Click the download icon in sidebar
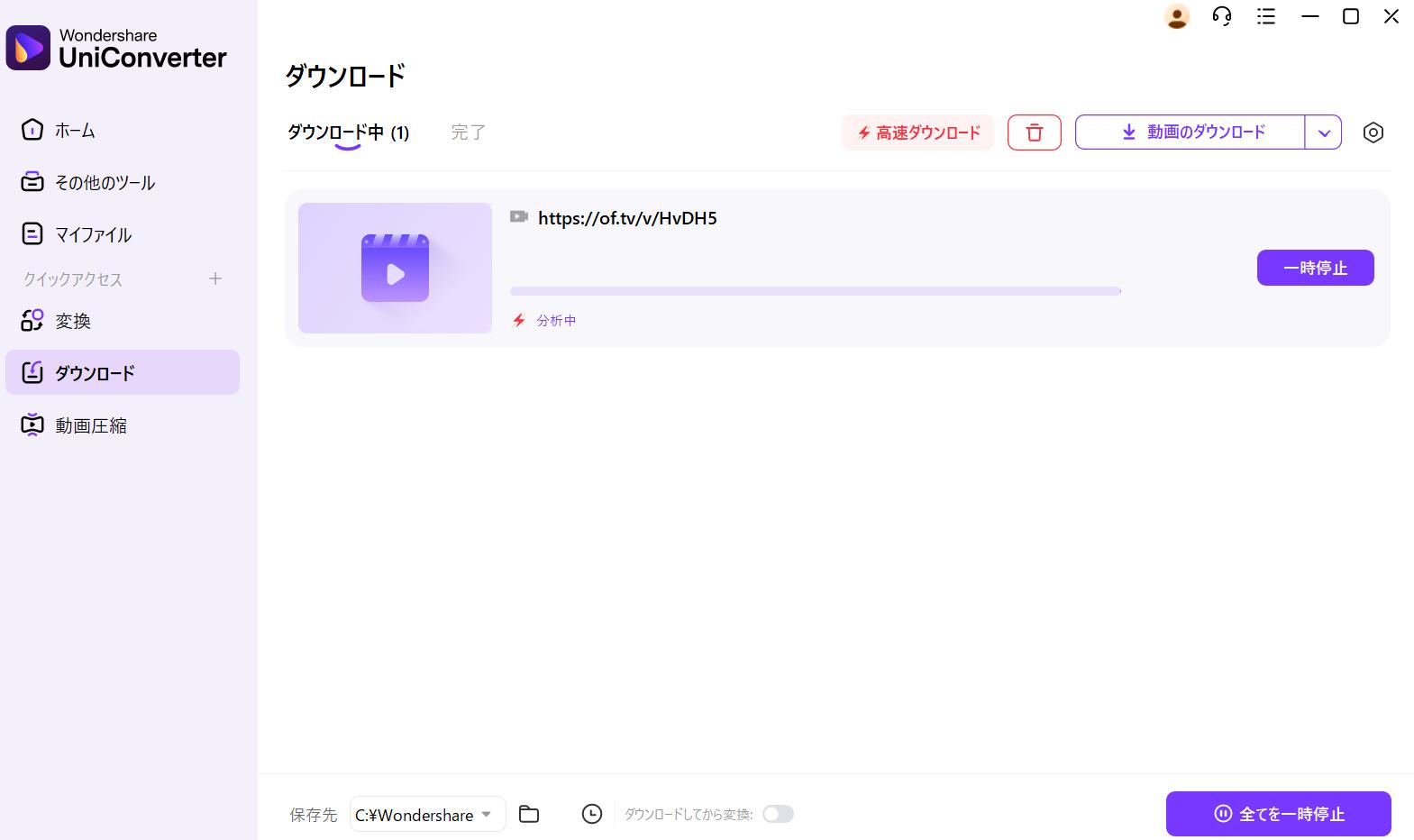 [x=32, y=372]
